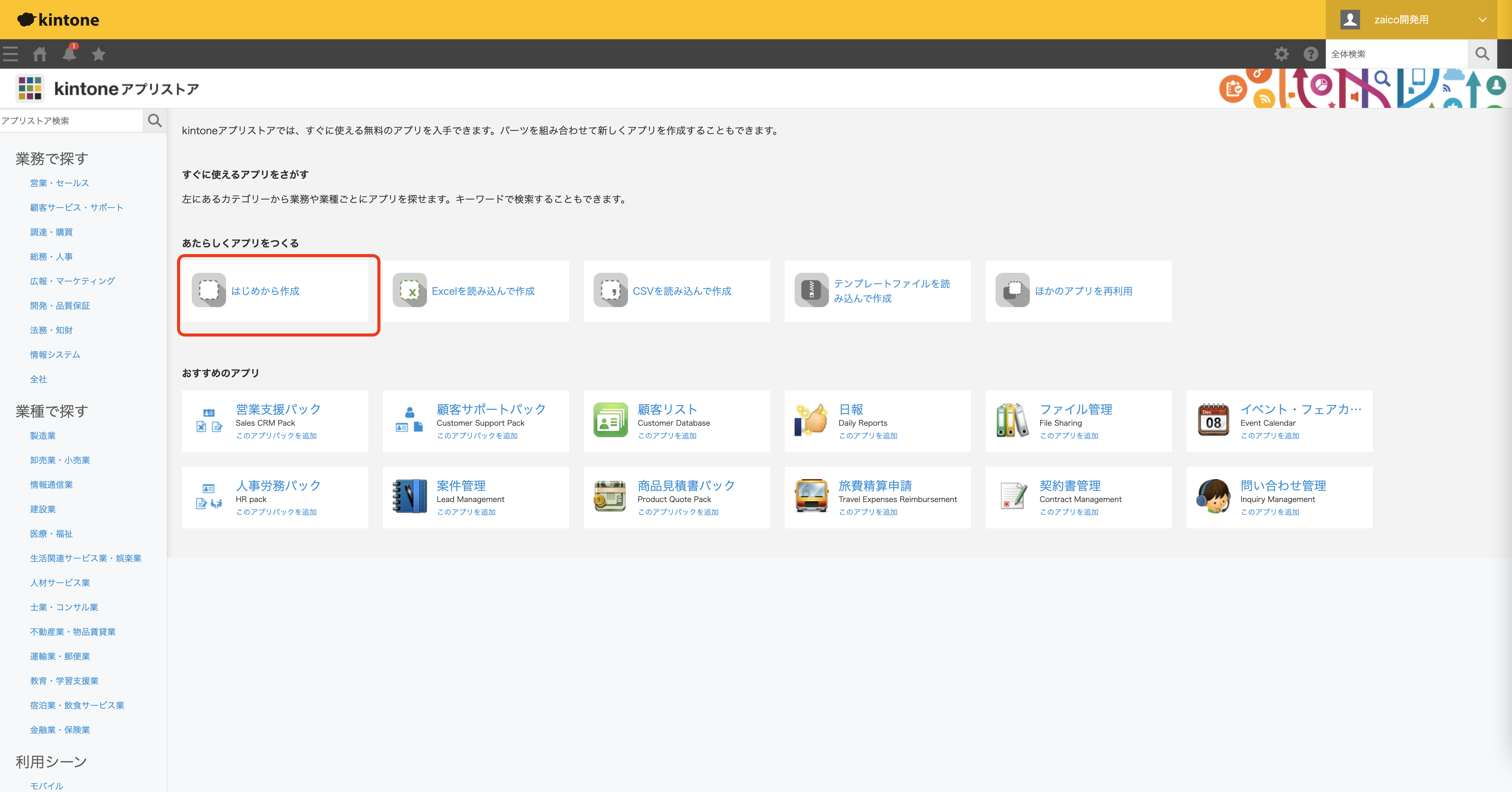Click CSVを読み込んで作成 link
This screenshot has height=792, width=1512.
(x=682, y=291)
